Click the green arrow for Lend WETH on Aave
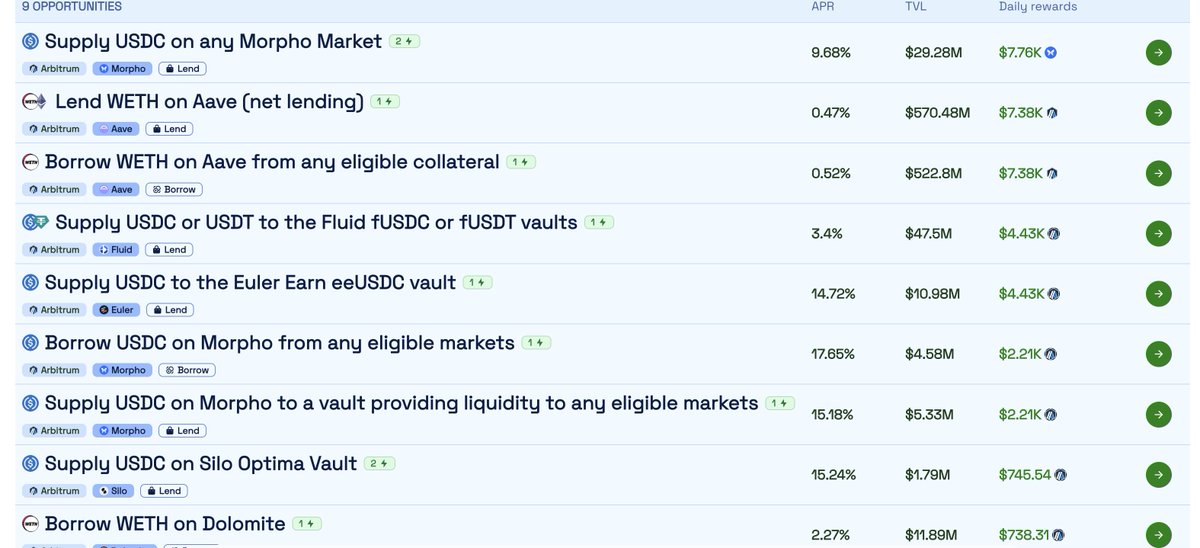The image size is (1200, 548). click(x=1158, y=113)
